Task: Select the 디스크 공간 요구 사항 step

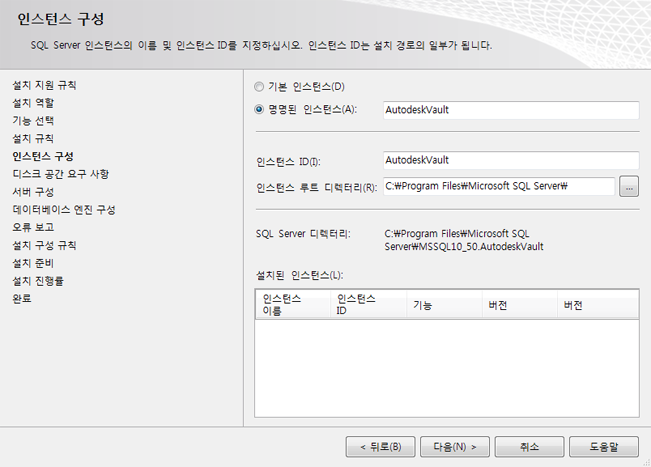Action: (x=61, y=174)
